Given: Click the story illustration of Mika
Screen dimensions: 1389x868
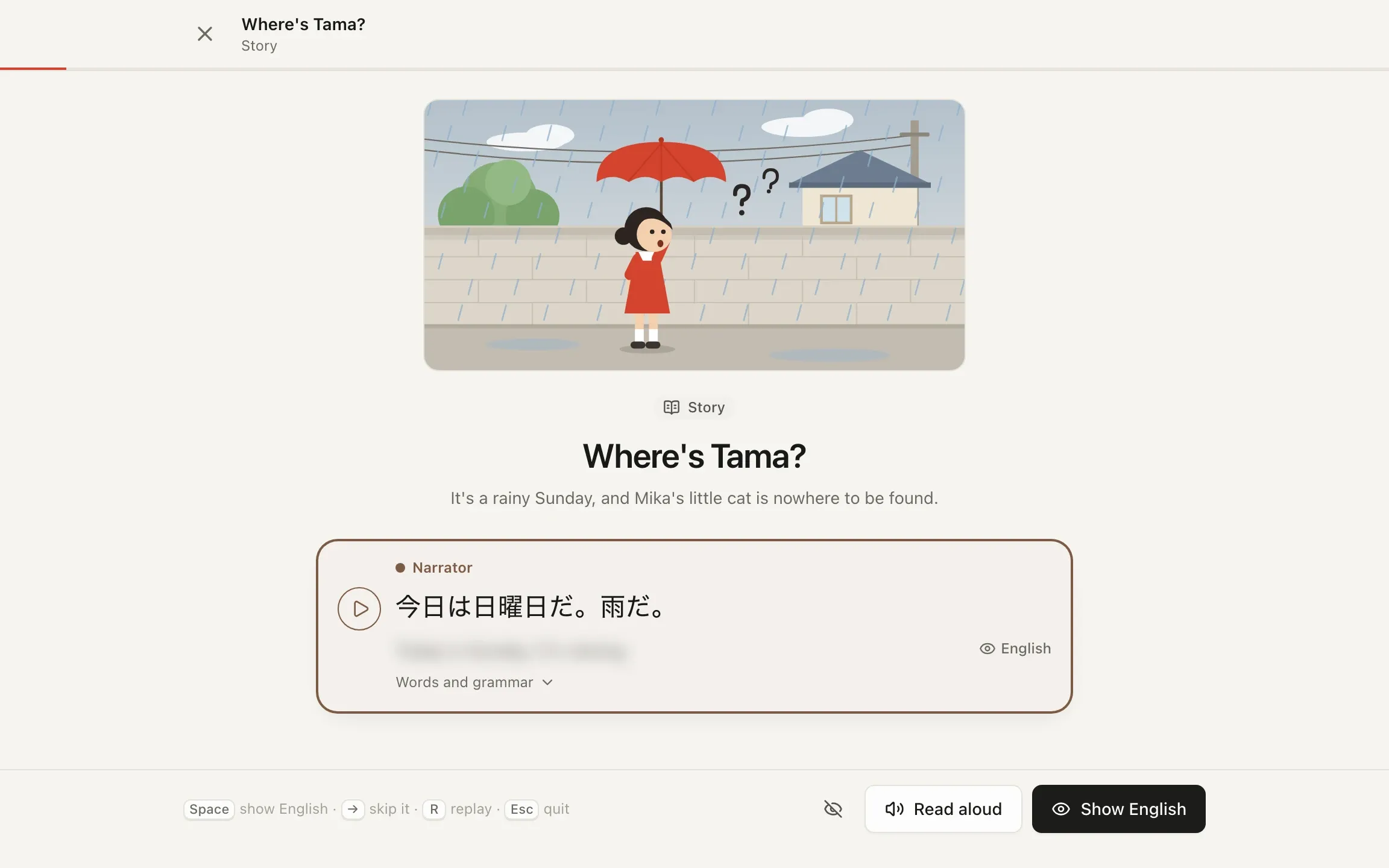Looking at the screenshot, I should point(694,235).
